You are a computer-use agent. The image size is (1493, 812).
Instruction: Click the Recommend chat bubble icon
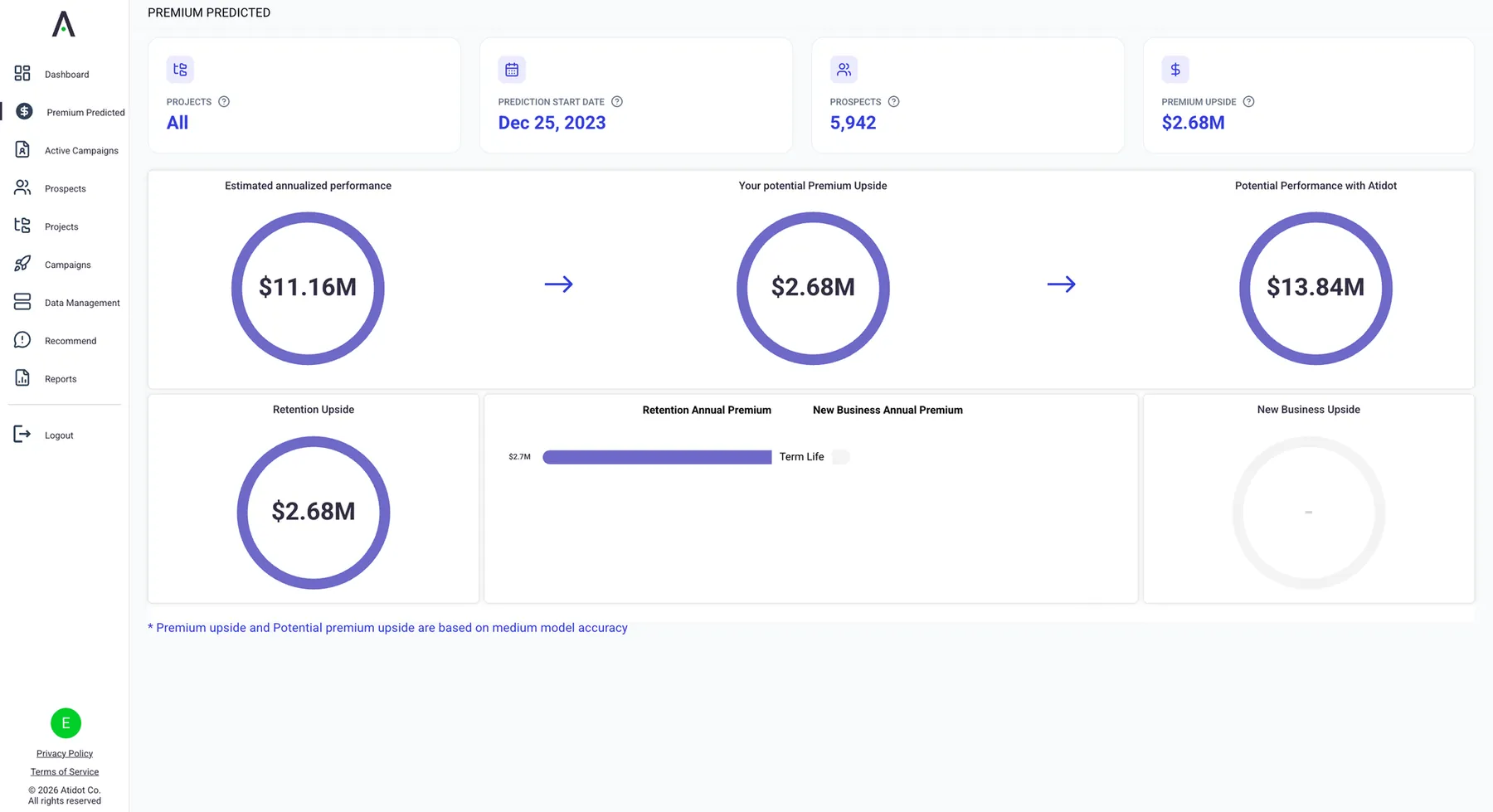[x=22, y=340]
